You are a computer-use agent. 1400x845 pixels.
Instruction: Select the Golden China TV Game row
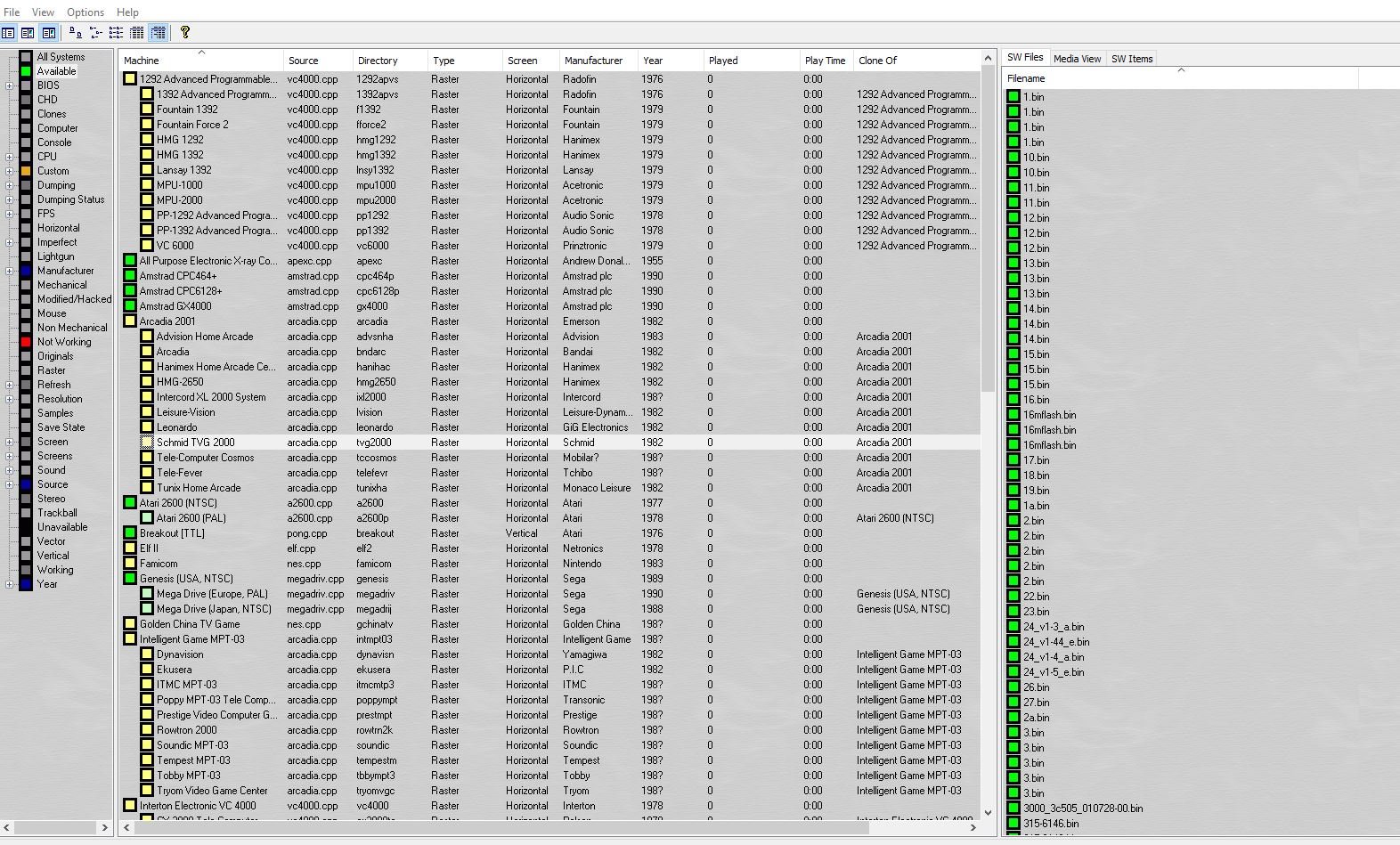549,624
